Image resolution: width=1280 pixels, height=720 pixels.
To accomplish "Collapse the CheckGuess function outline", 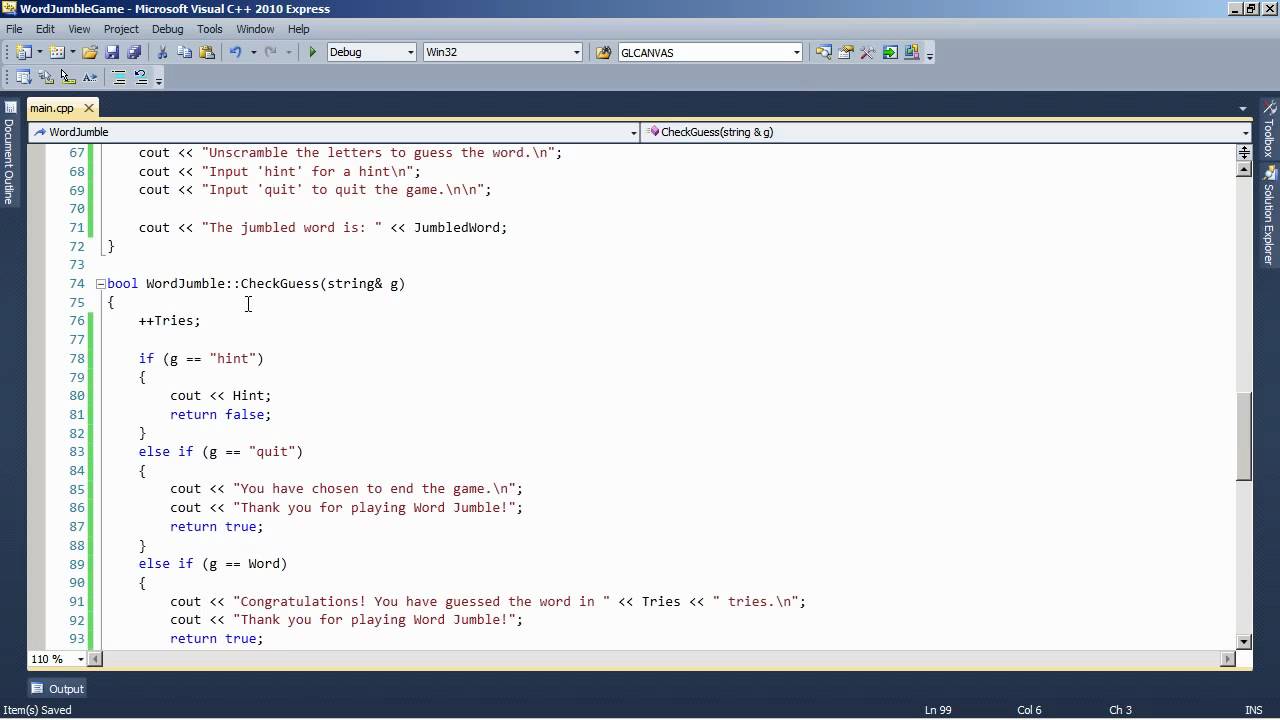I will tap(100, 284).
